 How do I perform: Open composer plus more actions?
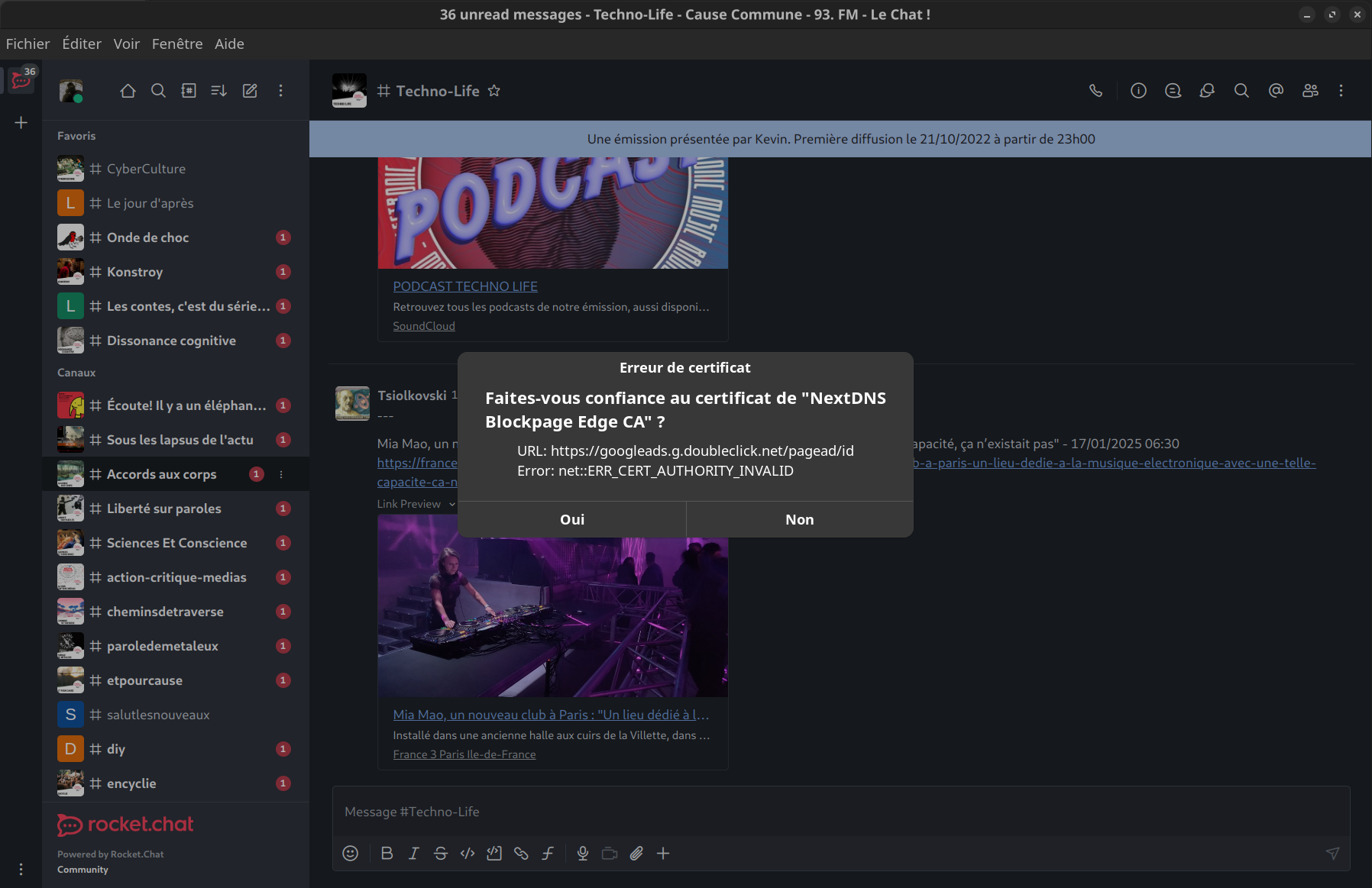pyautogui.click(x=663, y=854)
